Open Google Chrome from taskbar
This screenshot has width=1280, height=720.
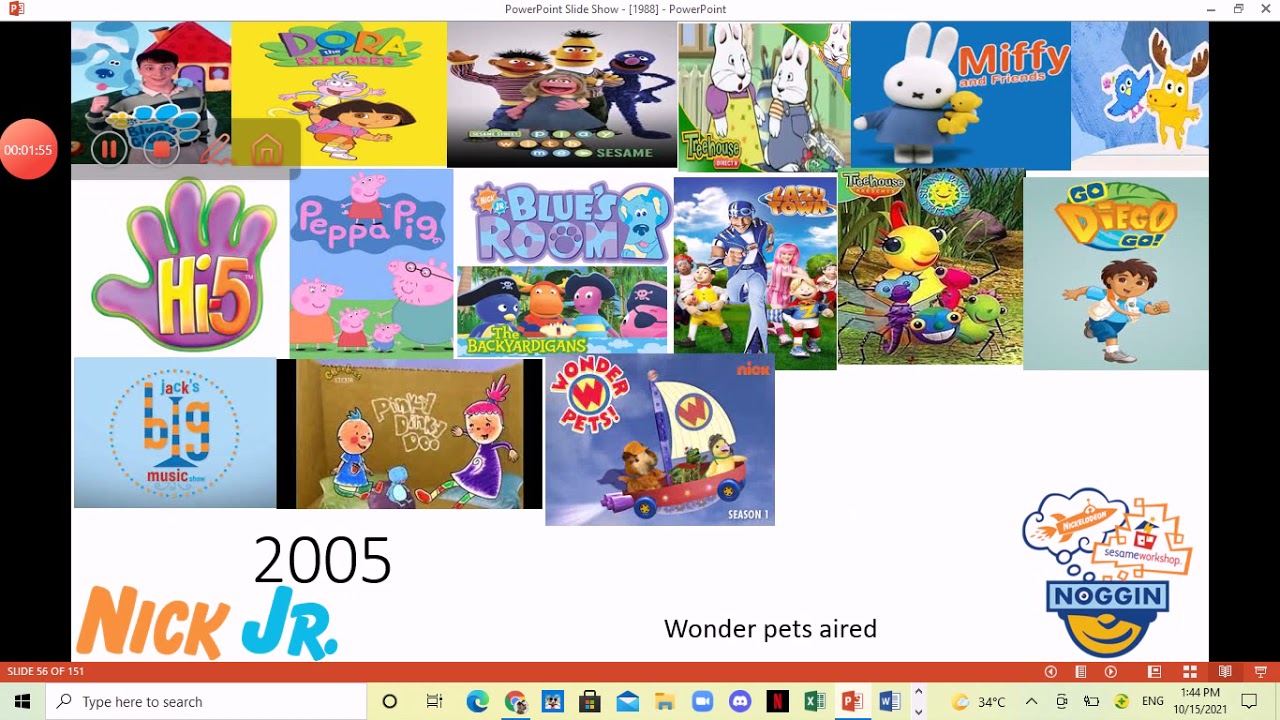pos(515,702)
